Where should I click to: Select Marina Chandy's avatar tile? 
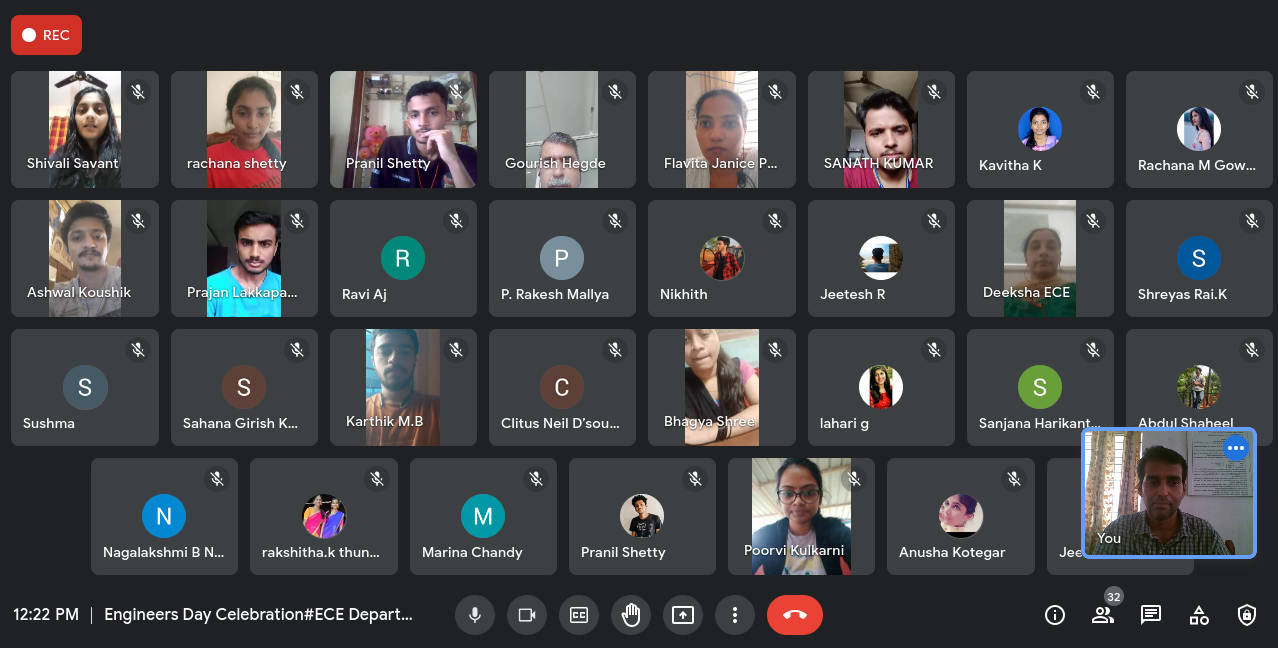pos(483,516)
